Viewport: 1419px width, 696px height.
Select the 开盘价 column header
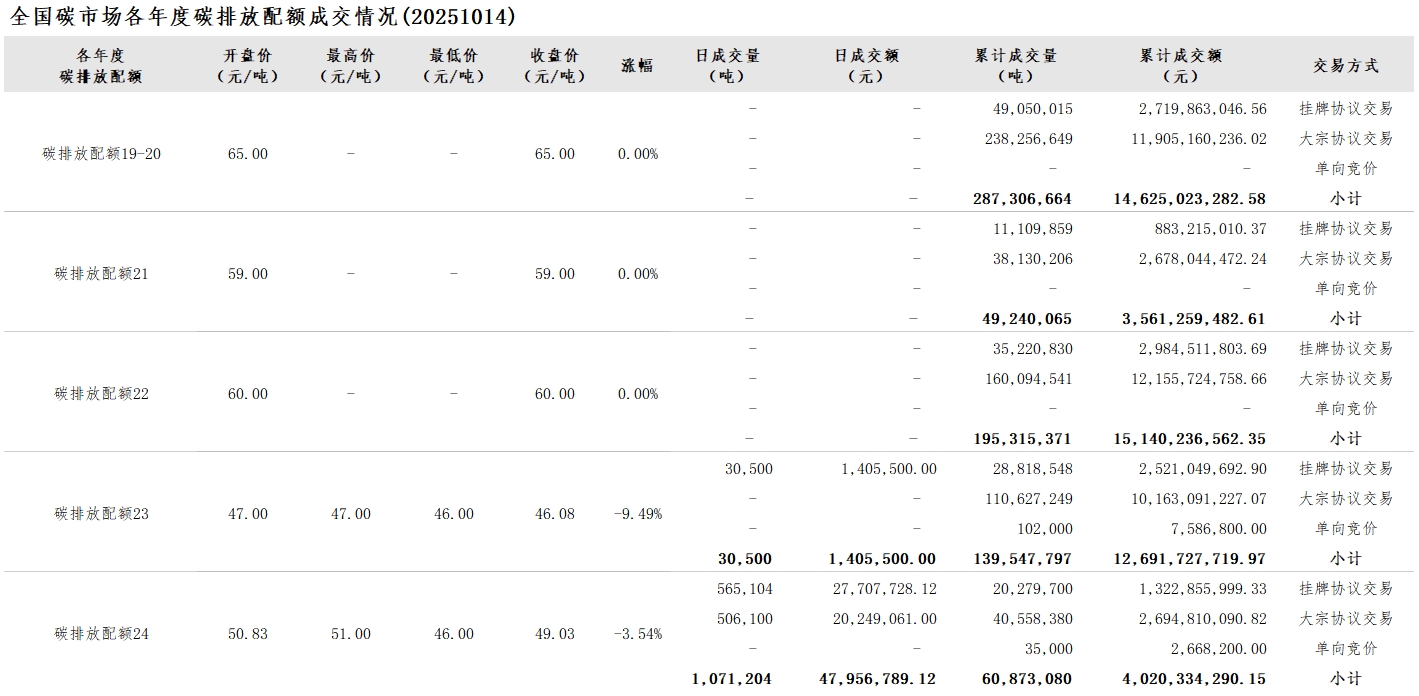247,65
